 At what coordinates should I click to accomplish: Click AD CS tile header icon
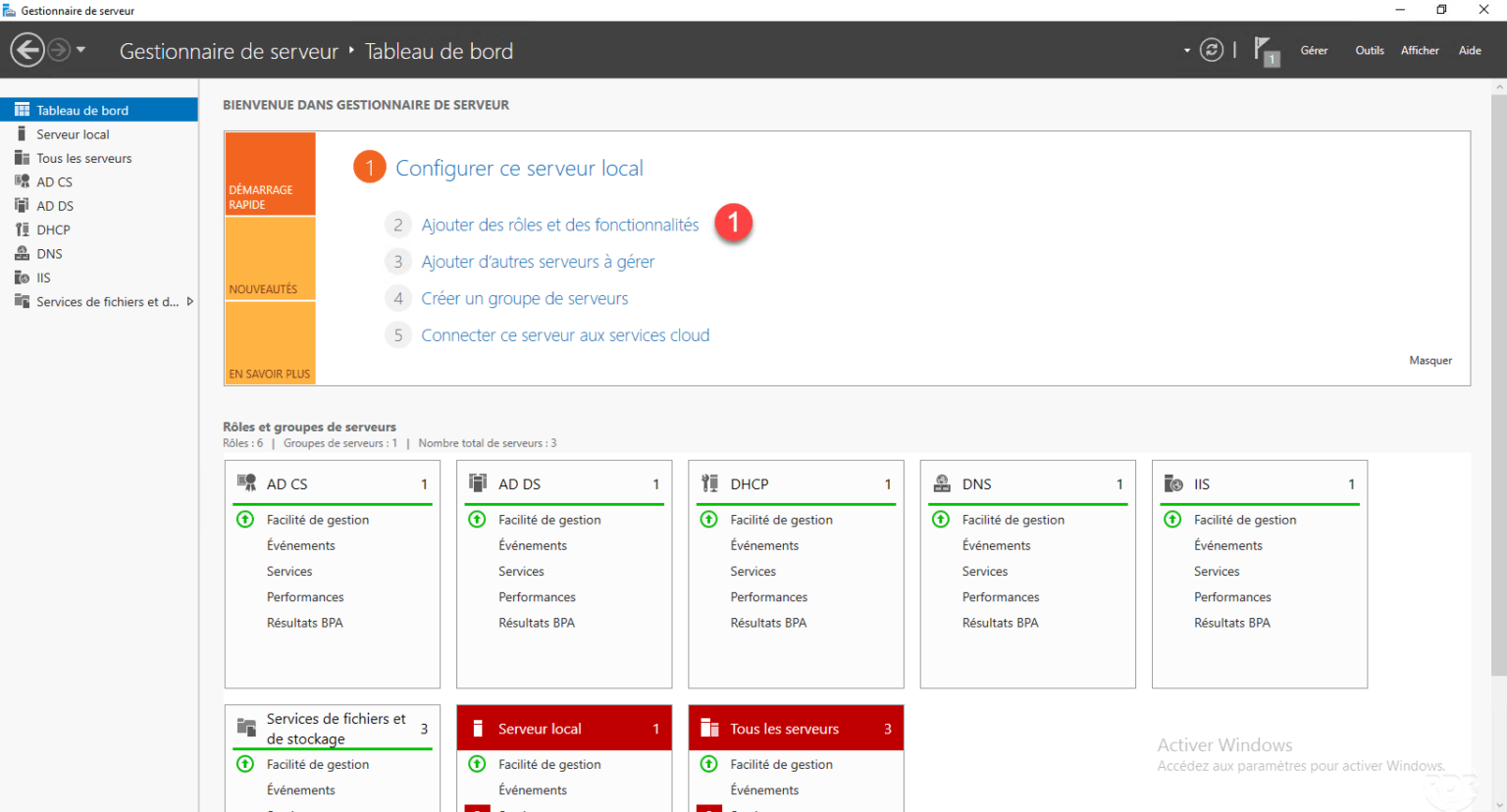246,483
